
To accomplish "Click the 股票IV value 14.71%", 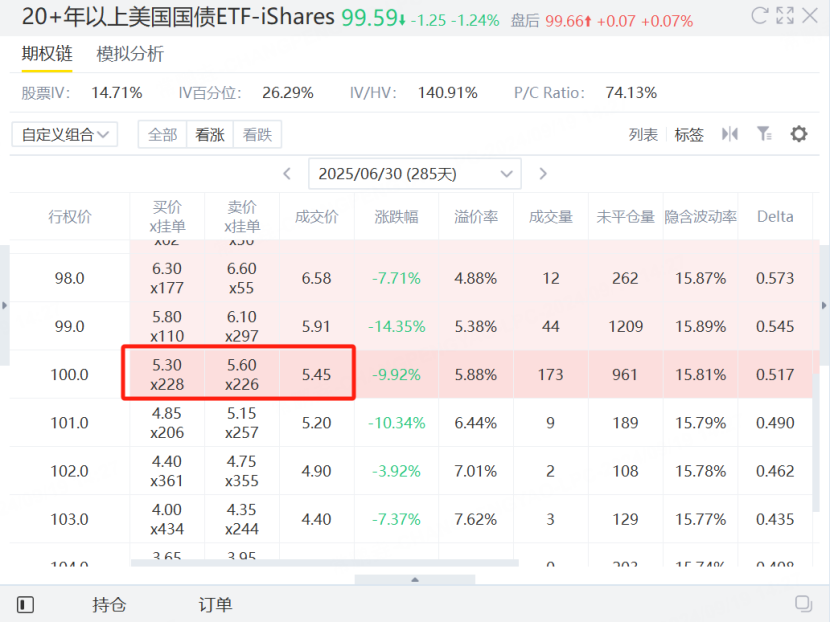I will 116,93.
